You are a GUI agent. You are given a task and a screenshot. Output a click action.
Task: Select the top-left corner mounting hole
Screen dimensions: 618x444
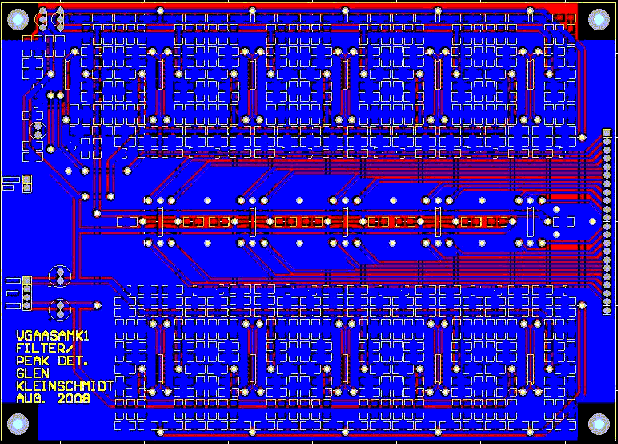coord(18,19)
